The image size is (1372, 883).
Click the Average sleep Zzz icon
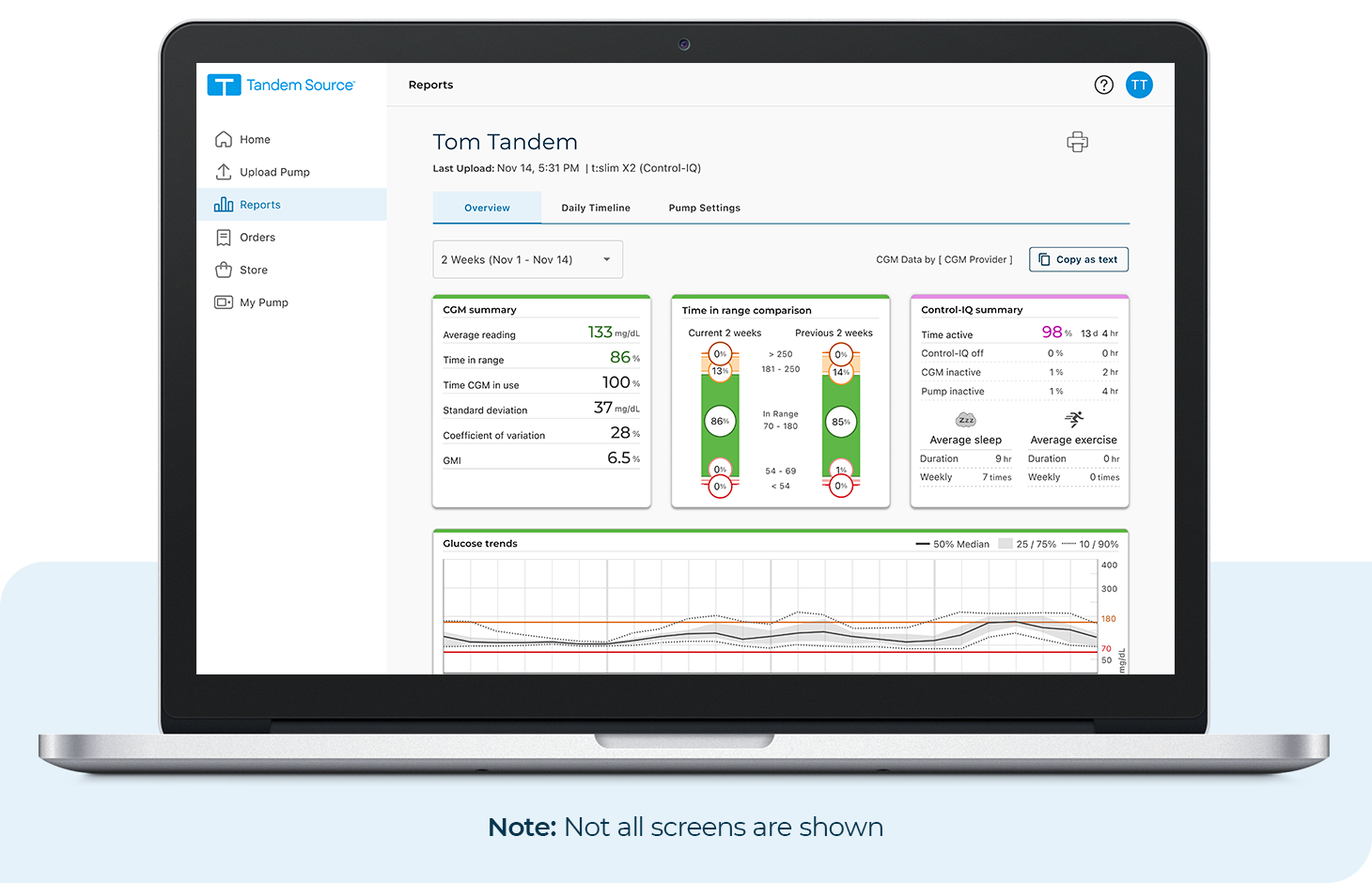coord(964,420)
